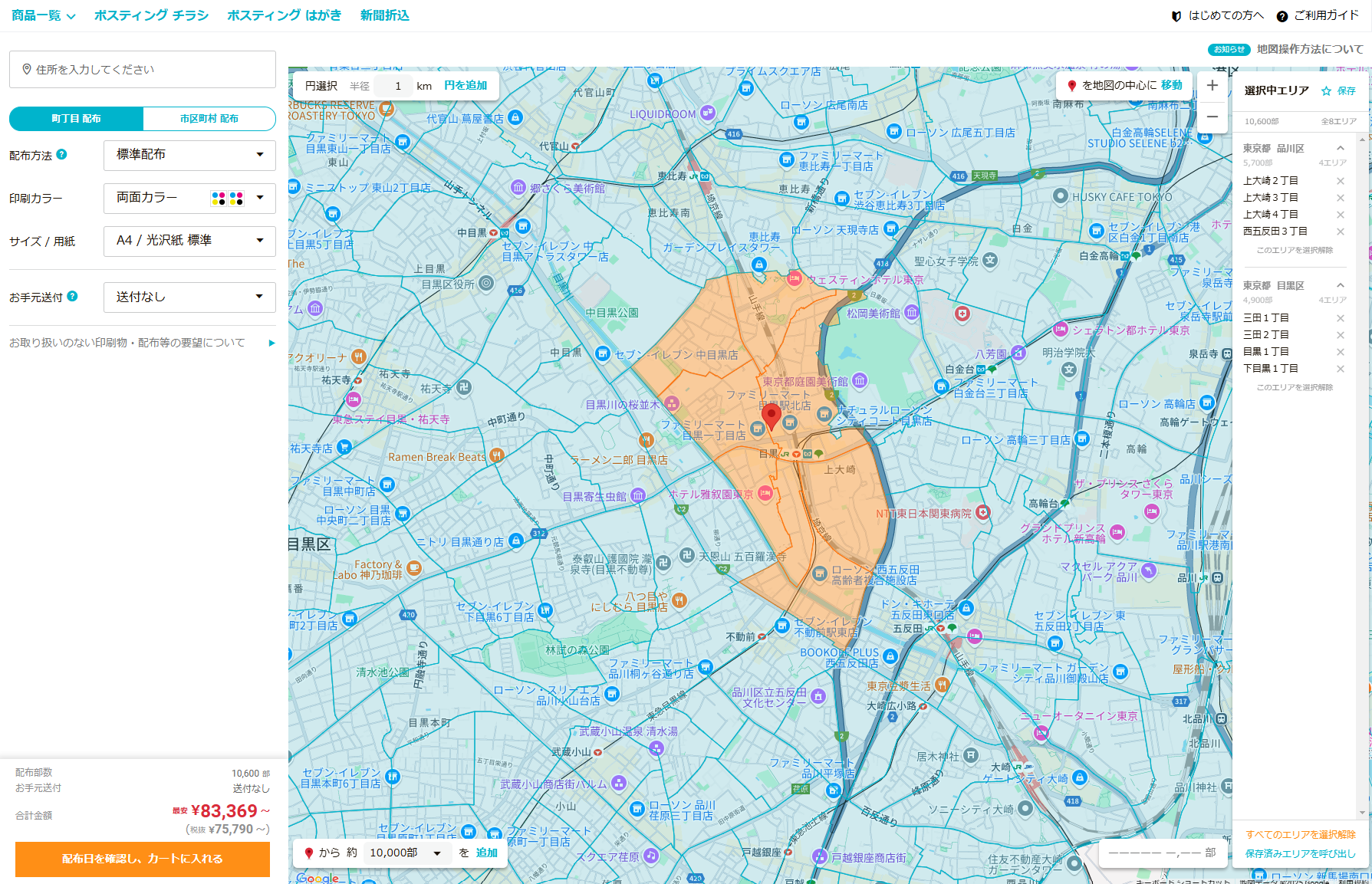Remove 三田１丁目 from selected areas
The height and width of the screenshot is (884, 1372).
coord(1340,318)
